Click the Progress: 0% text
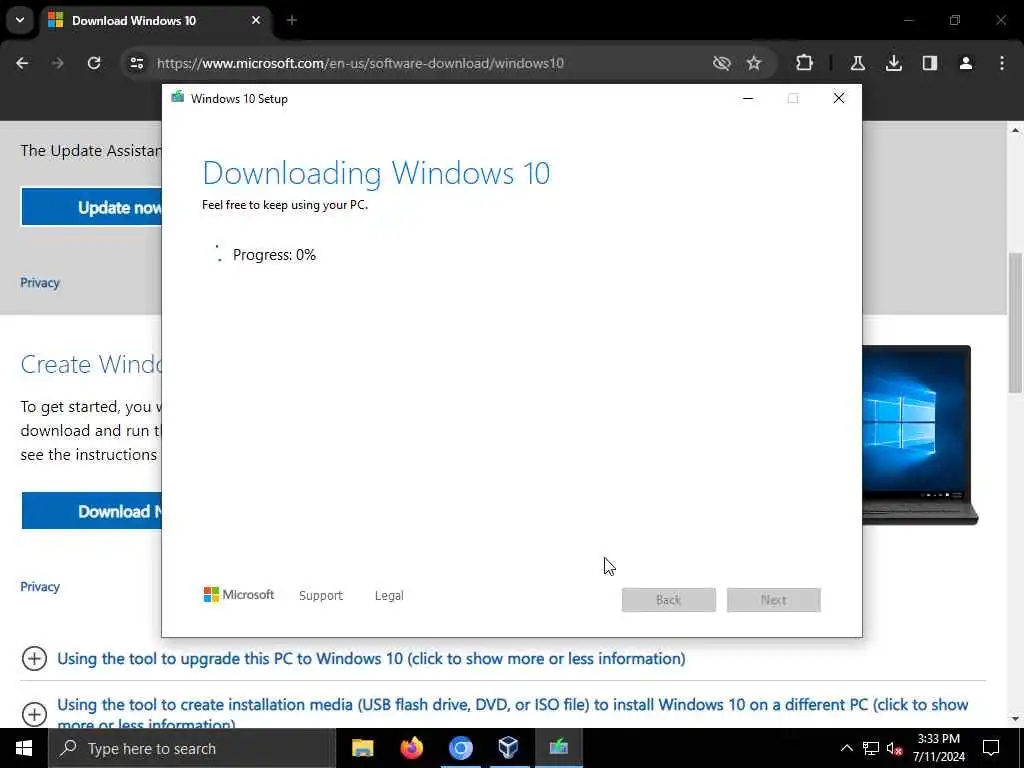 (x=274, y=255)
